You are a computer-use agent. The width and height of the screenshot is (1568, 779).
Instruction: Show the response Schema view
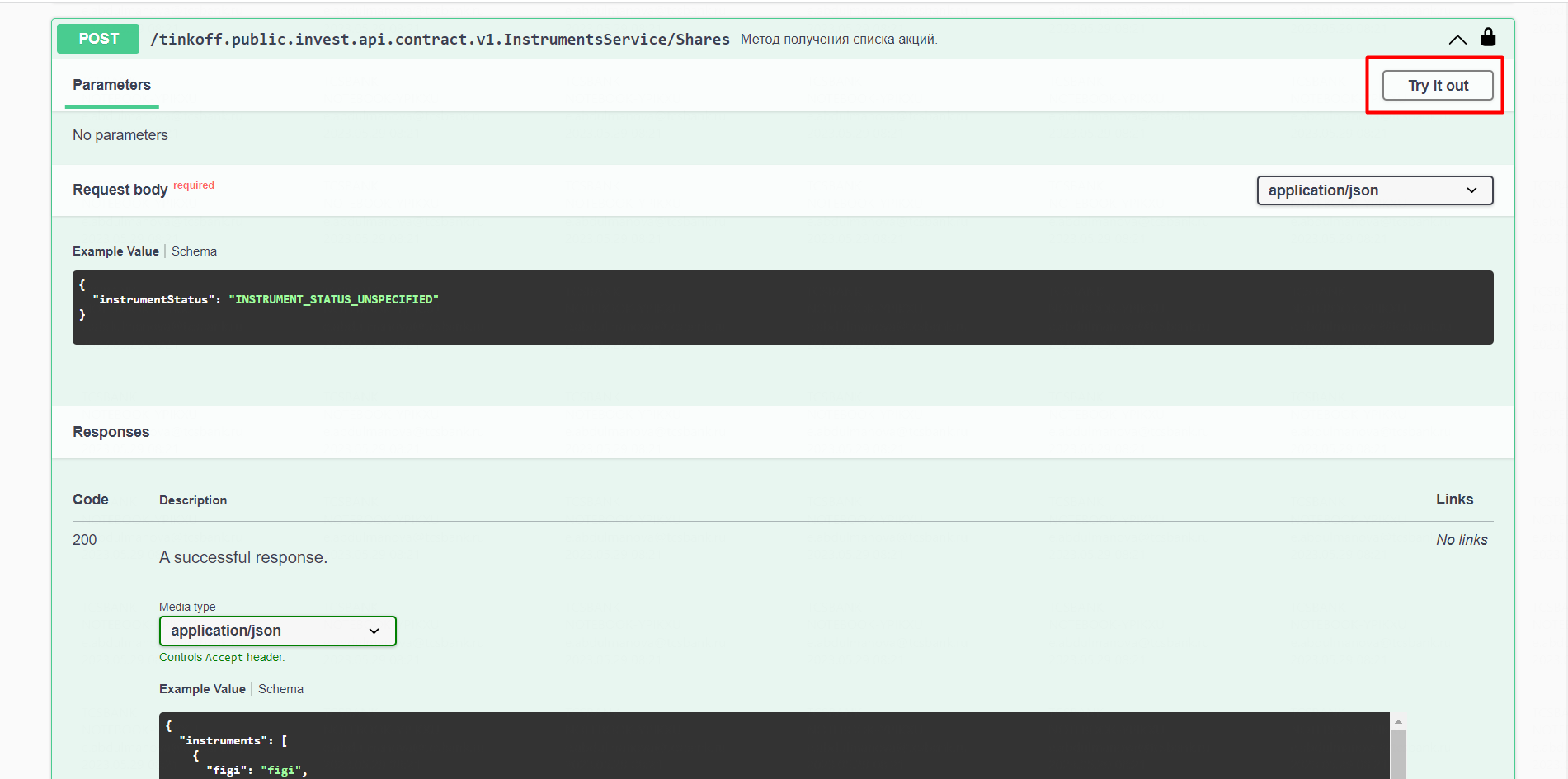click(x=280, y=689)
